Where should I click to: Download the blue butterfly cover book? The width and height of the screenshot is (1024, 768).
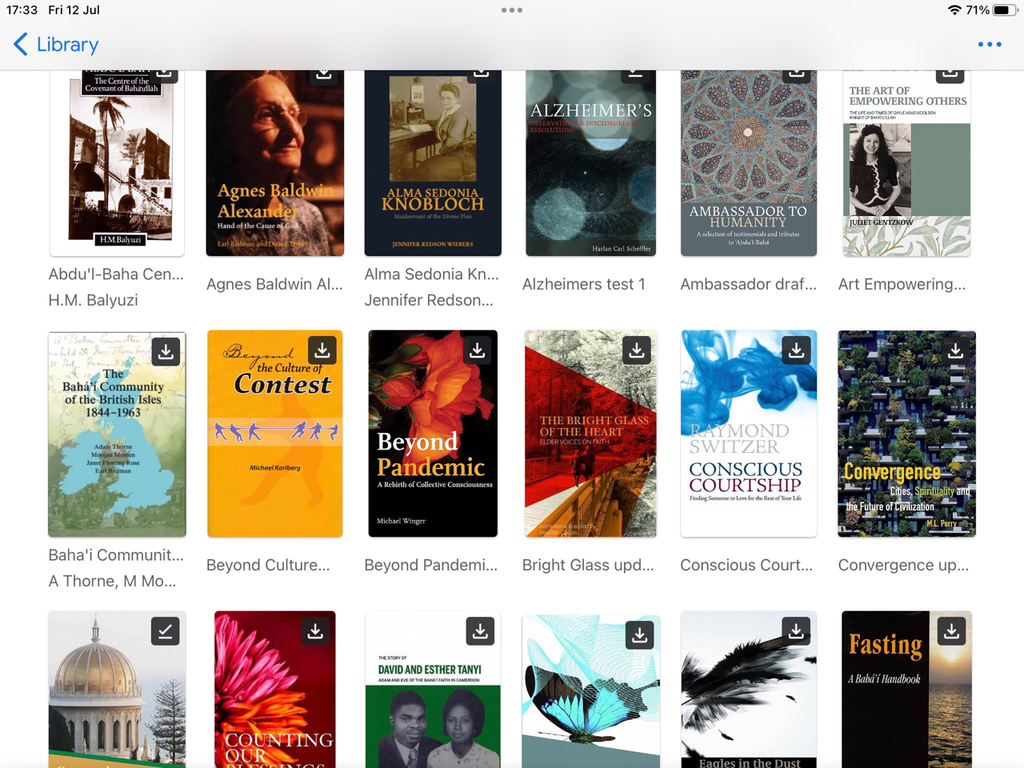[x=639, y=635]
